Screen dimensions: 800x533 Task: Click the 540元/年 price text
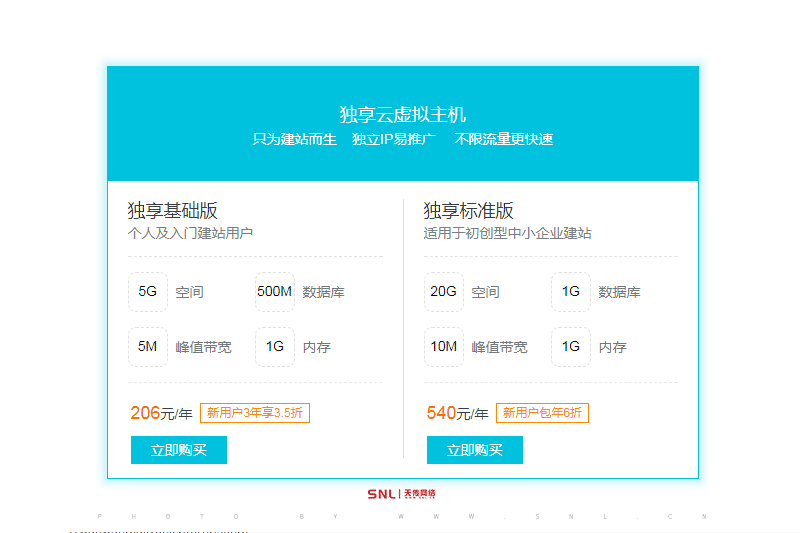(x=457, y=413)
